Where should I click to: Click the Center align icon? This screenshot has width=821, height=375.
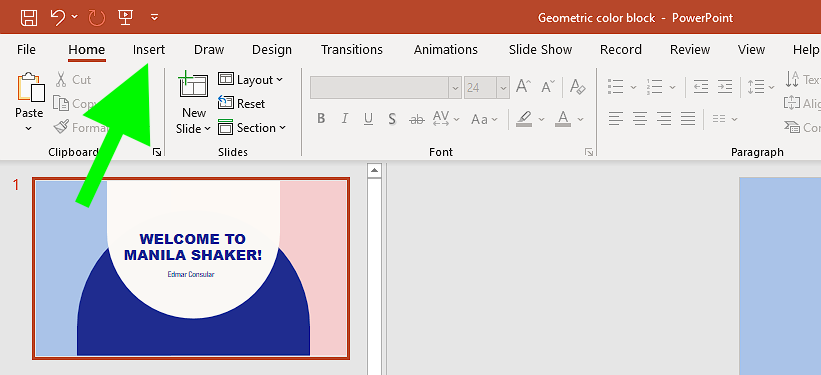(640, 118)
